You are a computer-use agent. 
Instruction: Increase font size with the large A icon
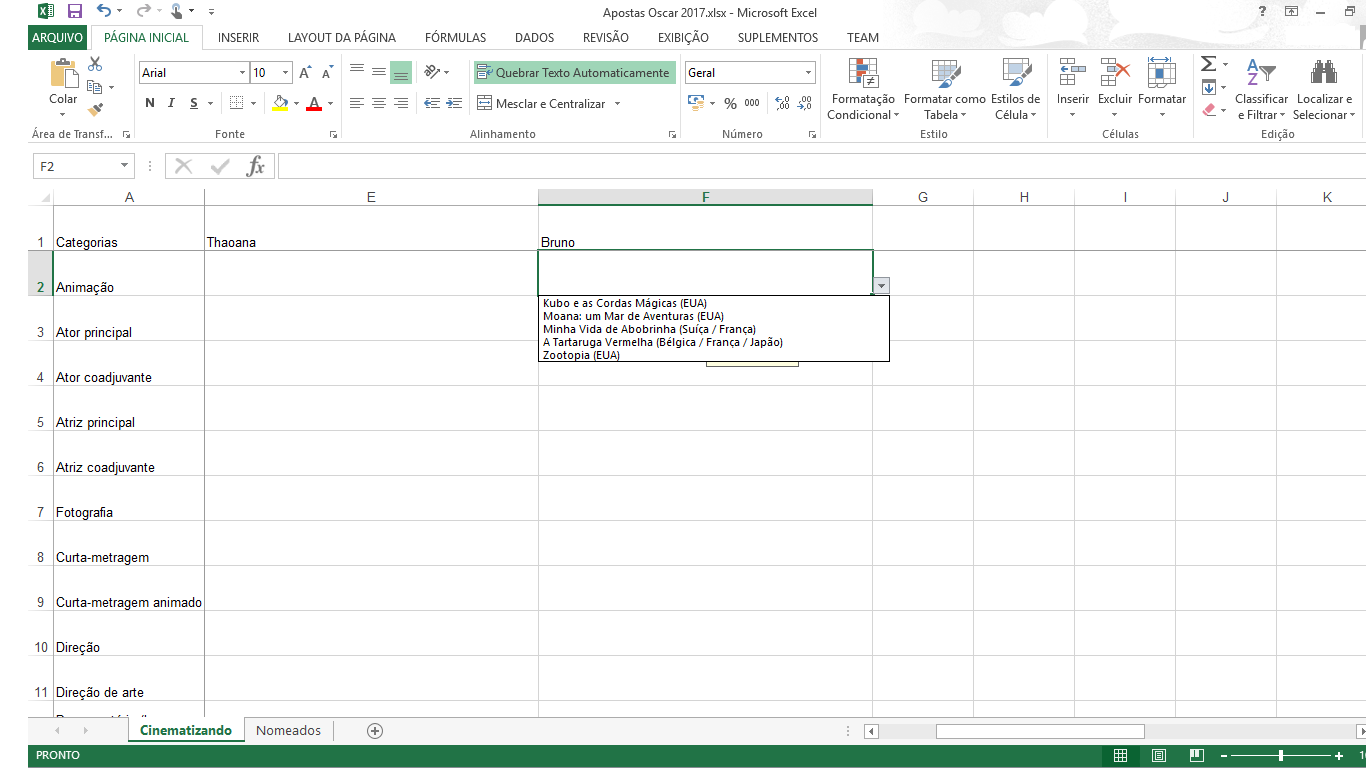click(x=306, y=73)
